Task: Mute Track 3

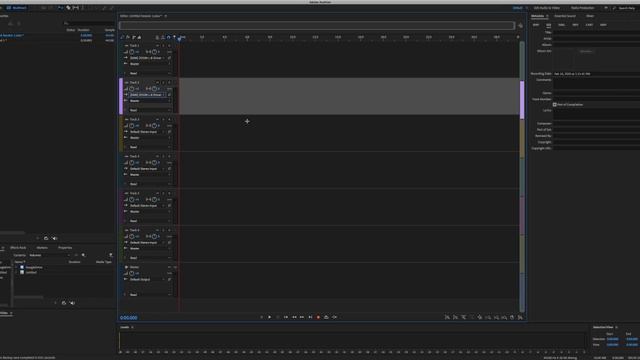Action: pyautogui.click(x=158, y=120)
